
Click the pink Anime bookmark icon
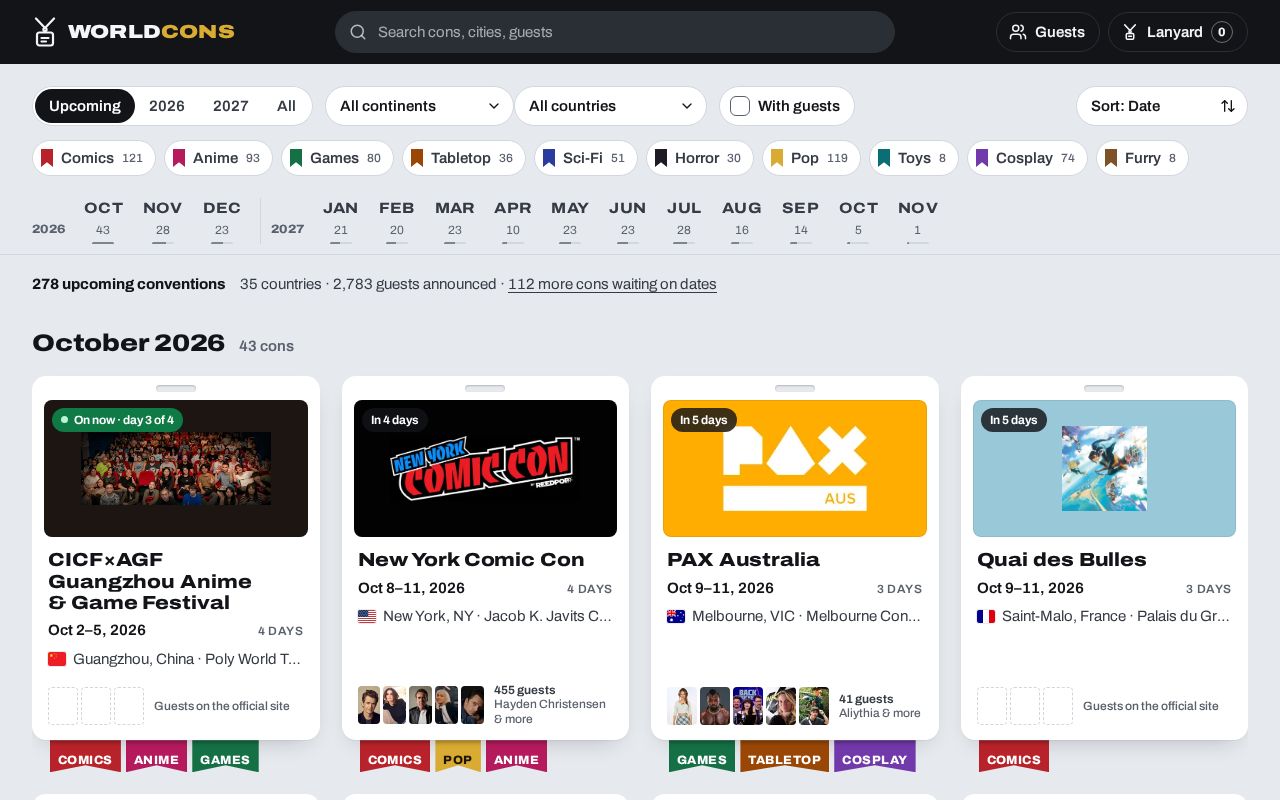pos(179,158)
